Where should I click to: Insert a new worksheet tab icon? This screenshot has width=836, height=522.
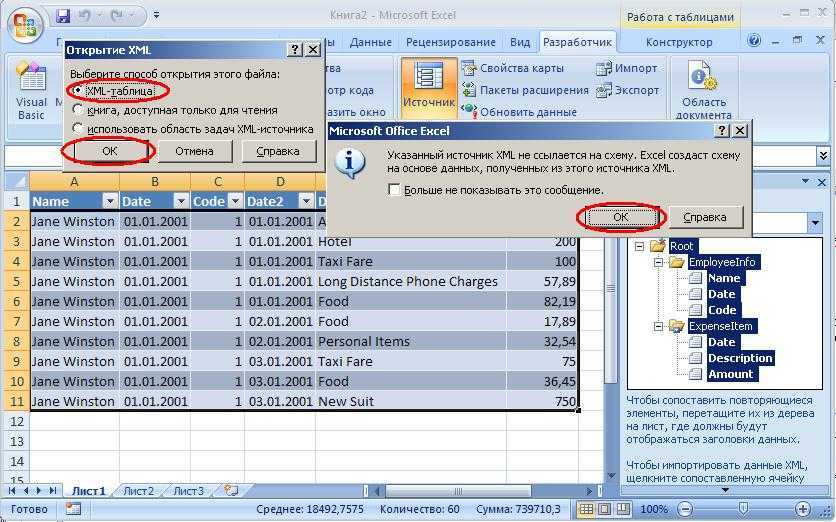coord(231,490)
